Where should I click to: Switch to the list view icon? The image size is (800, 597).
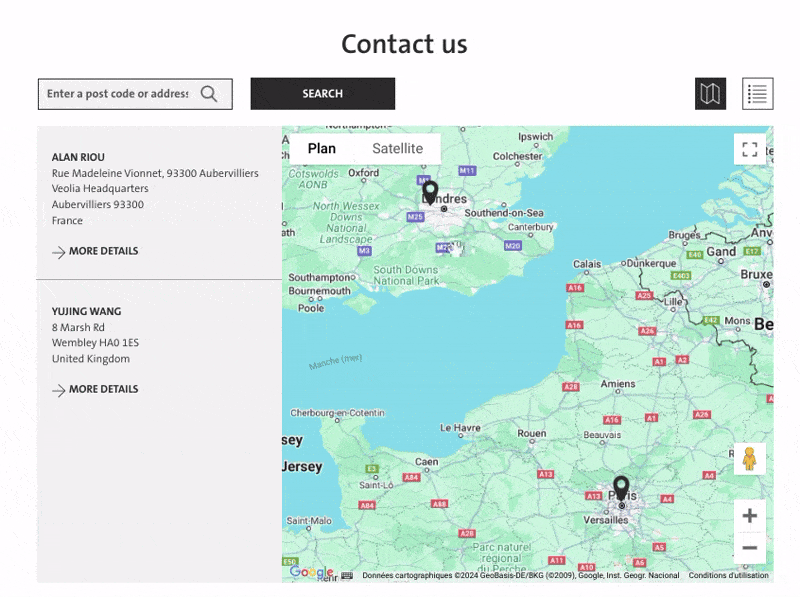tap(757, 93)
